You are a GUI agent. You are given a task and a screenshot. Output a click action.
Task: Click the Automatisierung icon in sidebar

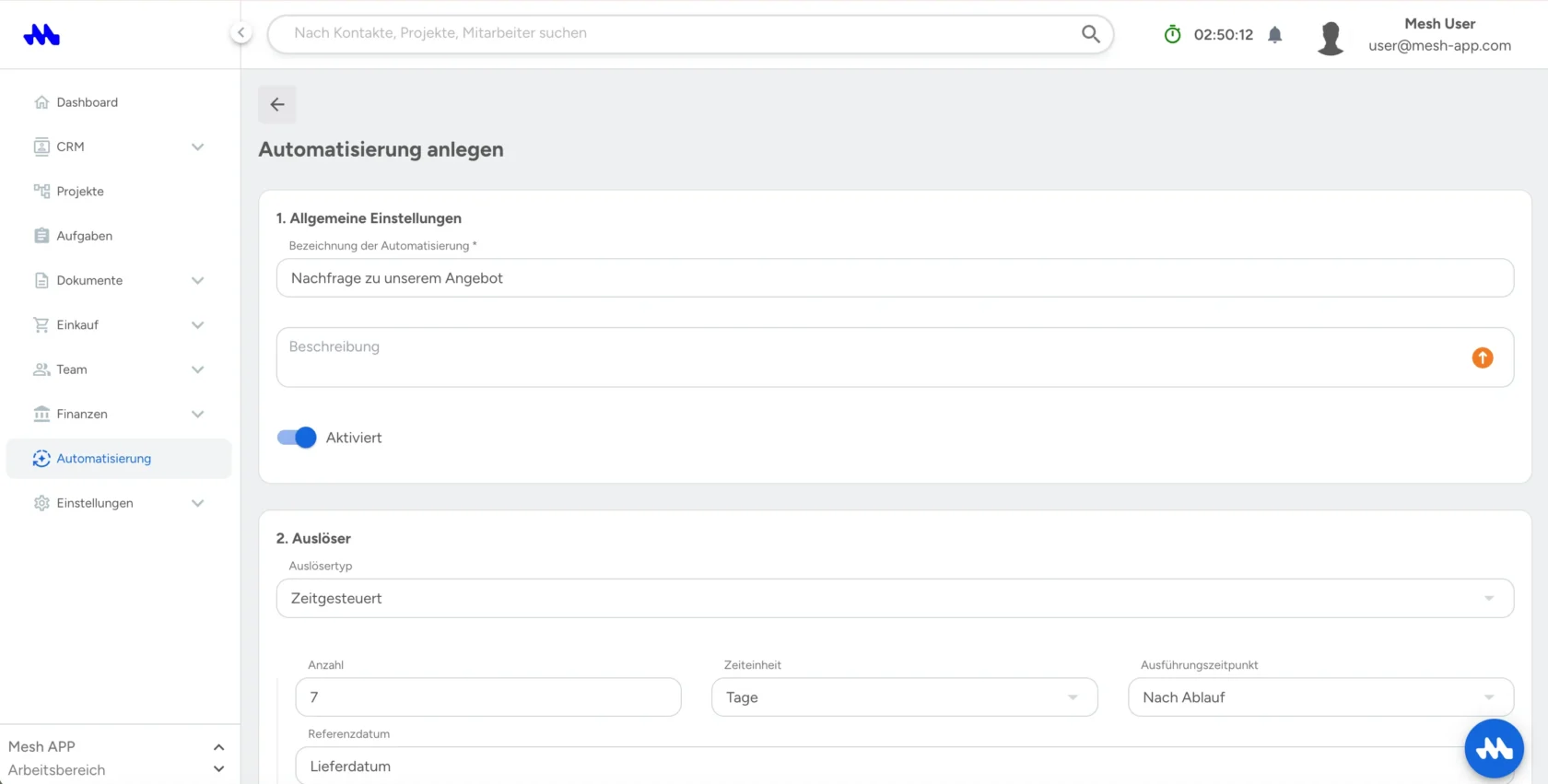tap(41, 459)
